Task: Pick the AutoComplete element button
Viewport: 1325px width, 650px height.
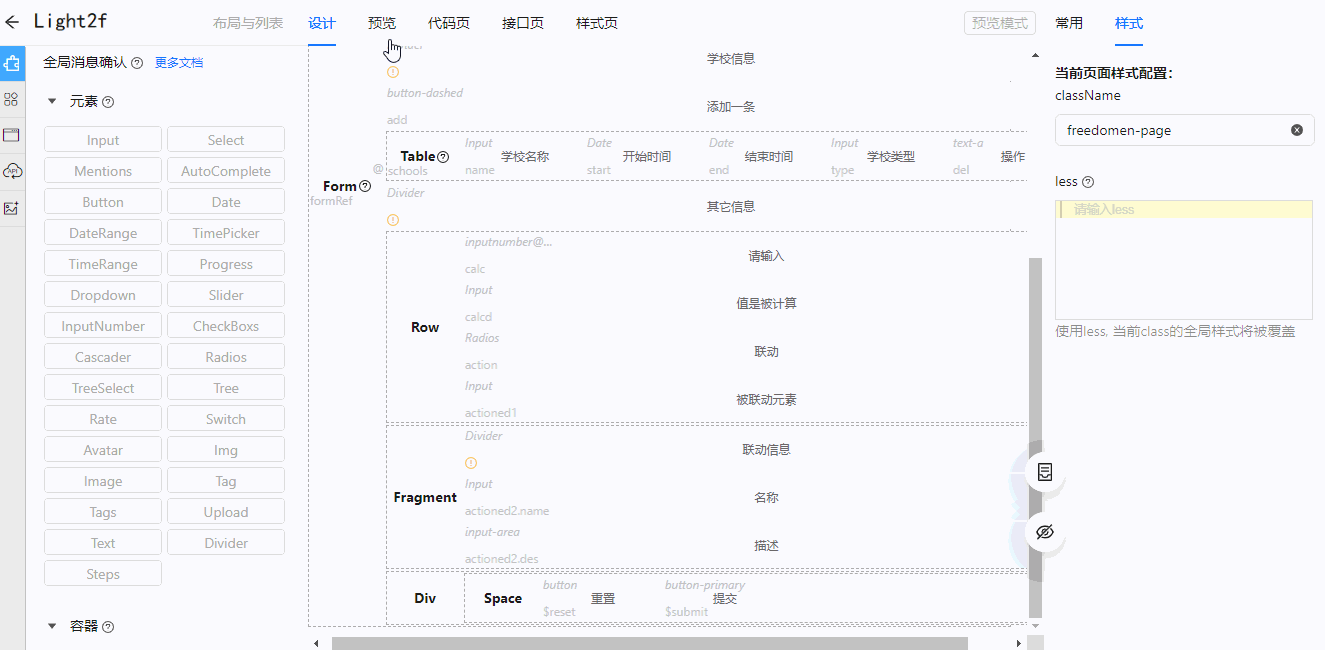Action: coord(226,171)
